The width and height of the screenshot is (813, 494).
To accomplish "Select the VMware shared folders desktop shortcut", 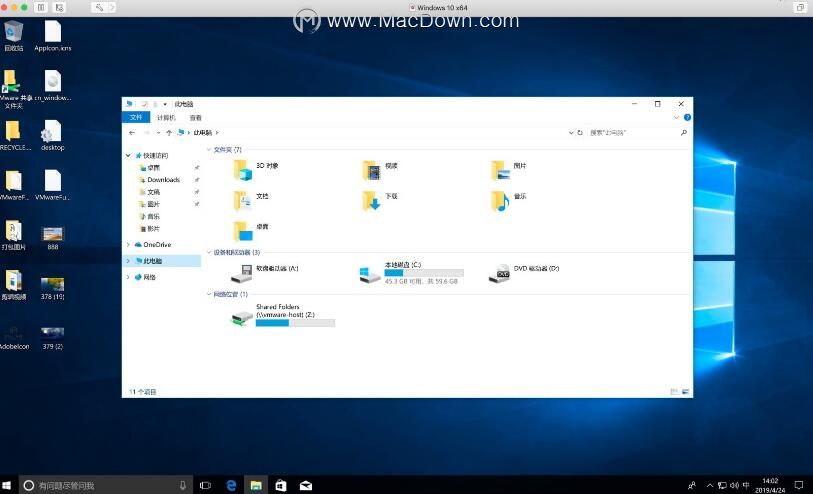I will tap(13, 89).
